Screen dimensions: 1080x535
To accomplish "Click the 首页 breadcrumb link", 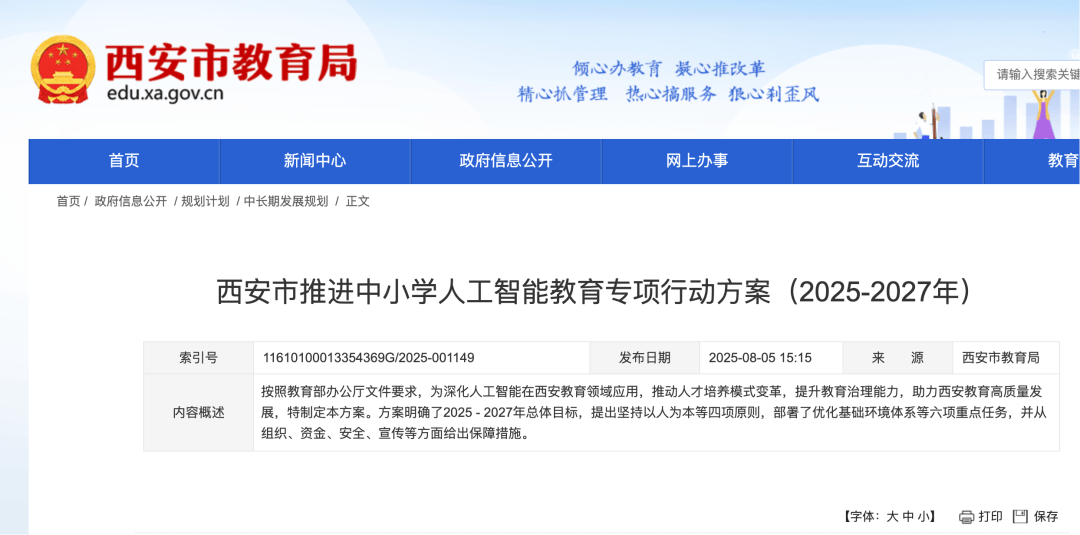I will coord(68,201).
